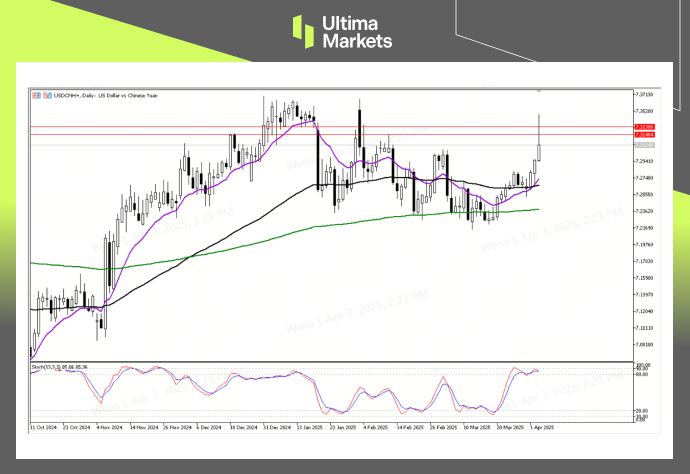Click the gray current price label on axis

pos(644,146)
